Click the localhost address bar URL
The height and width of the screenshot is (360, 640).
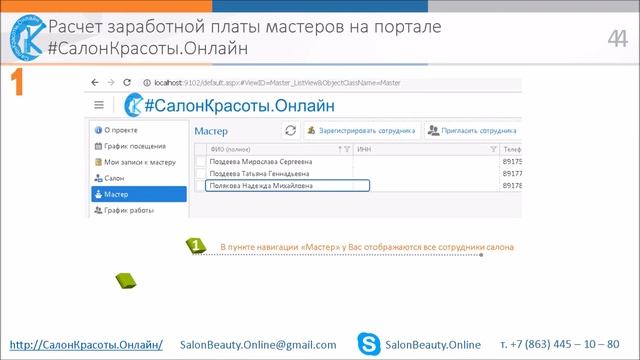(x=278, y=83)
